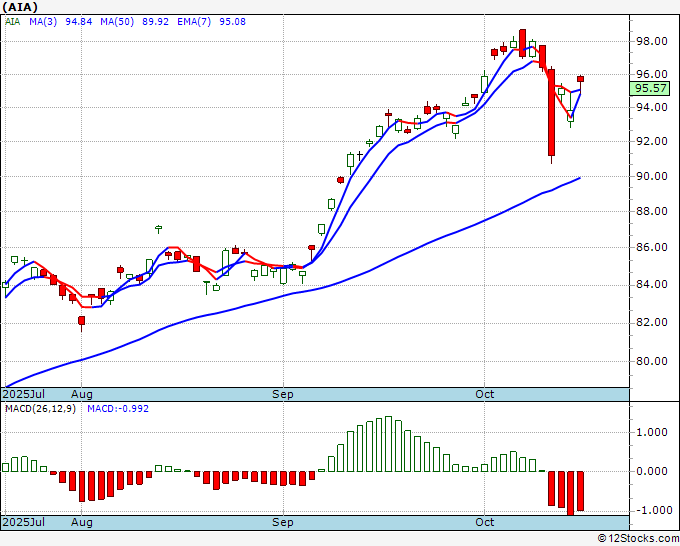Click the end of the MA(50) line
The width and height of the screenshot is (680, 546).
pos(580,178)
